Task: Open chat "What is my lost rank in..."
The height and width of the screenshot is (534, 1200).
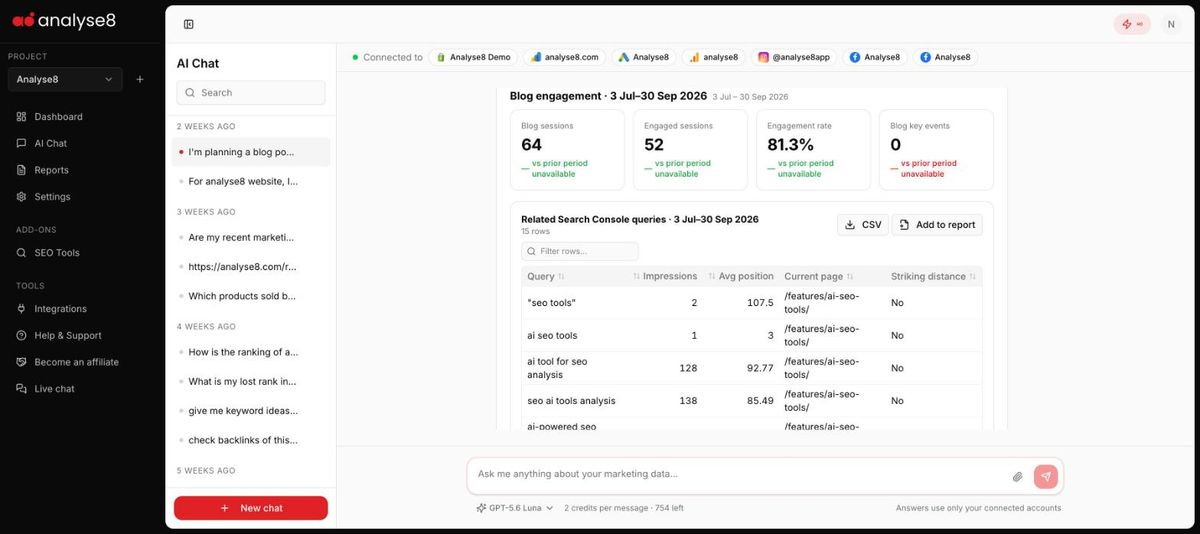Action: (251, 381)
